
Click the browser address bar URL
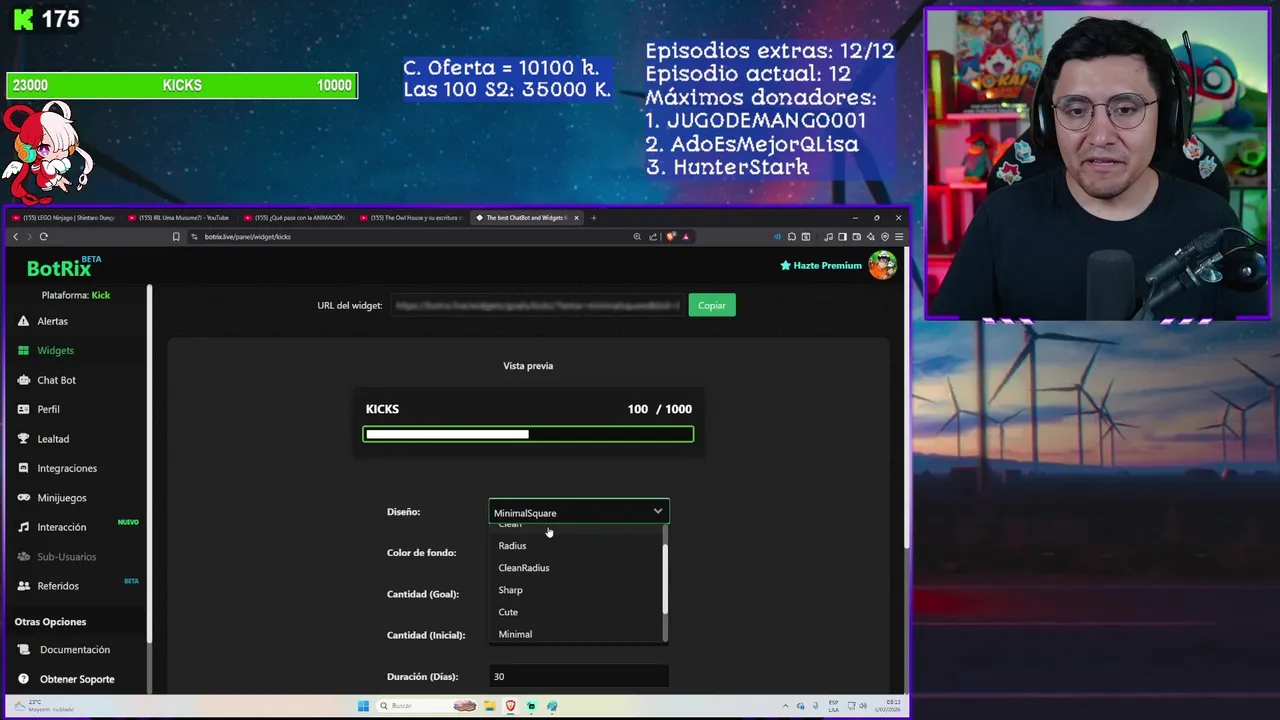click(x=248, y=237)
